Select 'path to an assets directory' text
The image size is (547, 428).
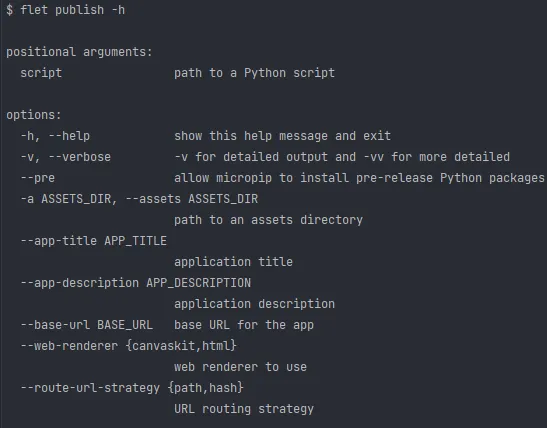click(268, 220)
